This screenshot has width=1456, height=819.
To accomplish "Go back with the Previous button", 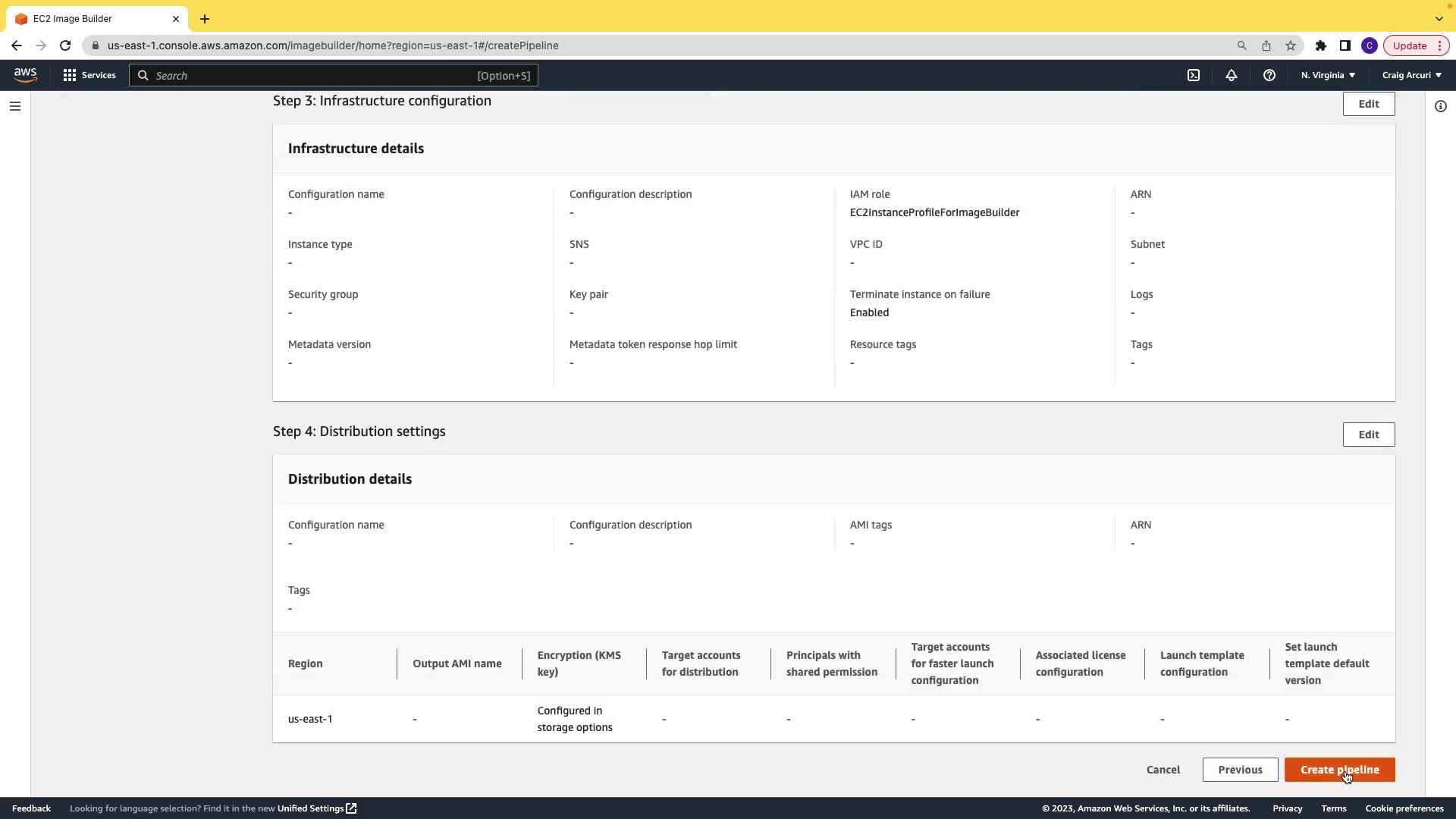I will coord(1240,770).
